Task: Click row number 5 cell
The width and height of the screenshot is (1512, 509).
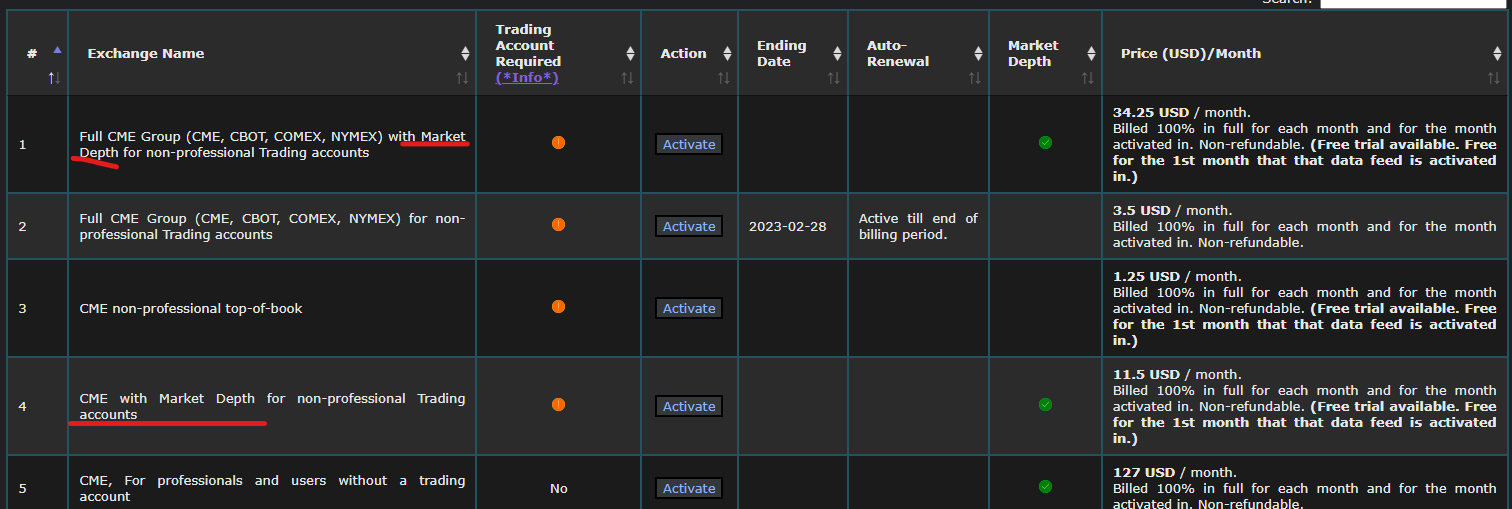Action: point(38,483)
